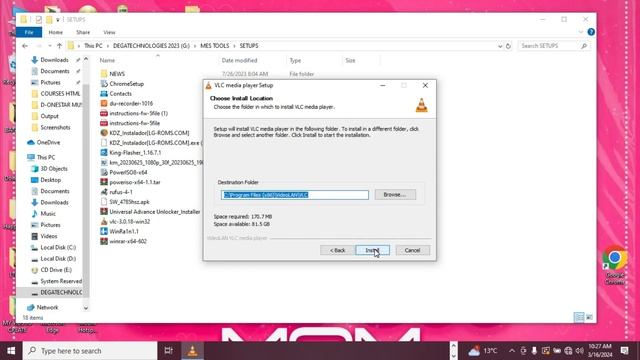Screen dimensions: 640x360
Task: Click the Back button in VLC Setup
Action: click(x=337, y=250)
